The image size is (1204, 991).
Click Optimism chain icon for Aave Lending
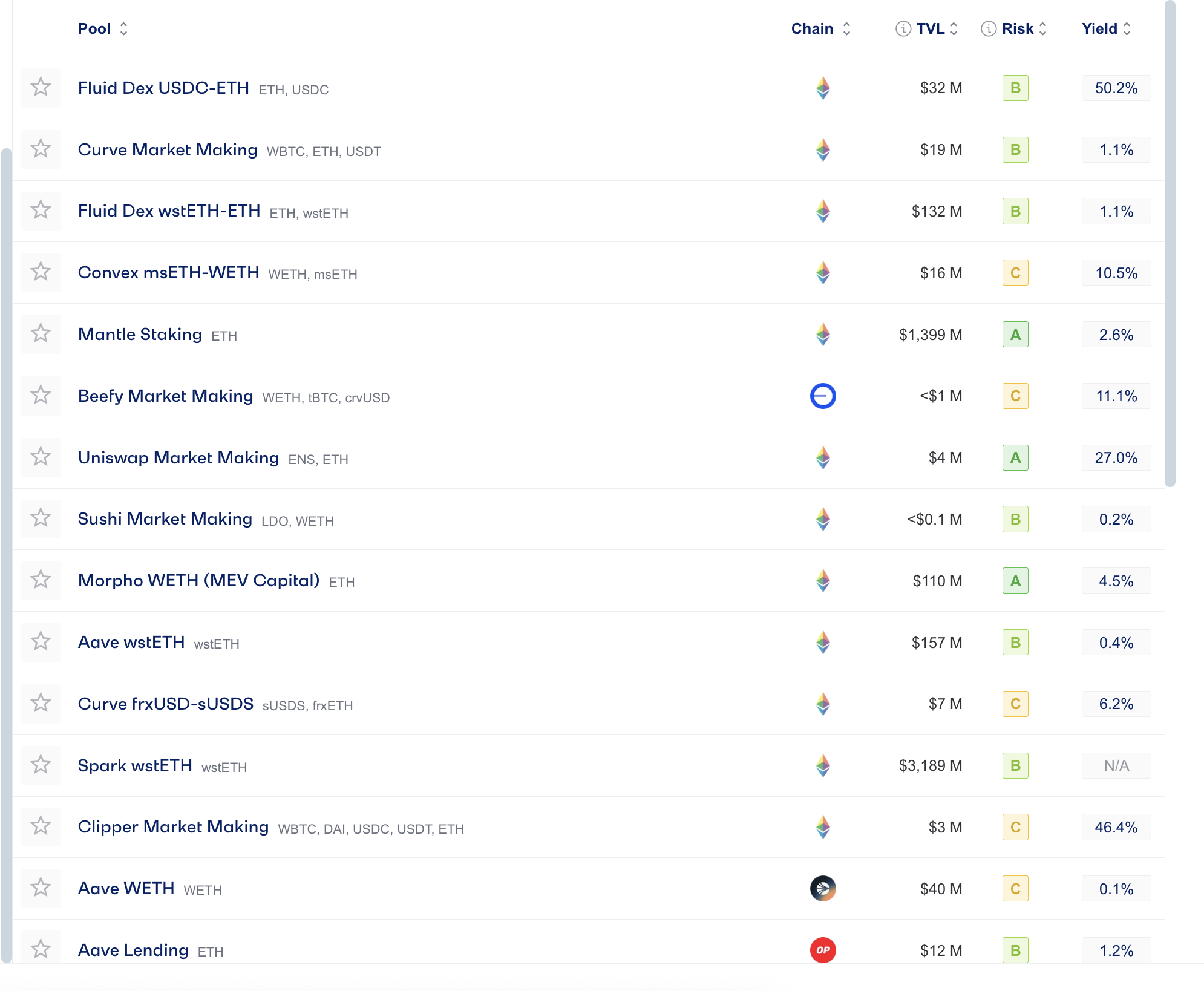(x=823, y=950)
